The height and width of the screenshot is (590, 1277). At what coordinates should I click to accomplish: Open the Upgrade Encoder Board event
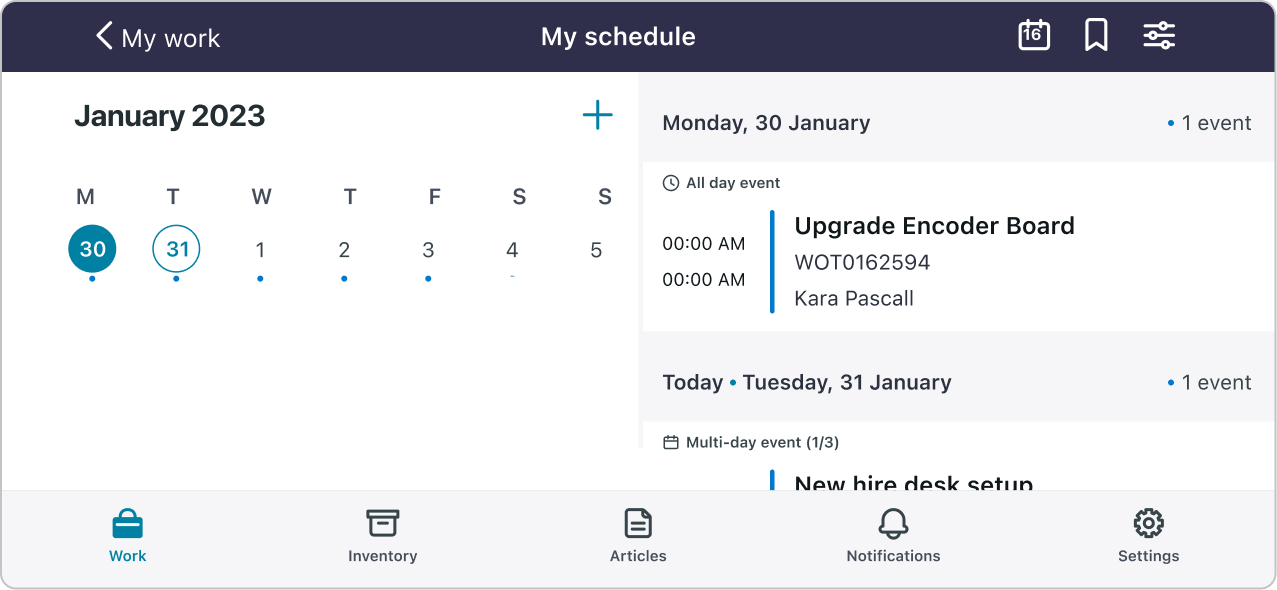pyautogui.click(x=958, y=247)
